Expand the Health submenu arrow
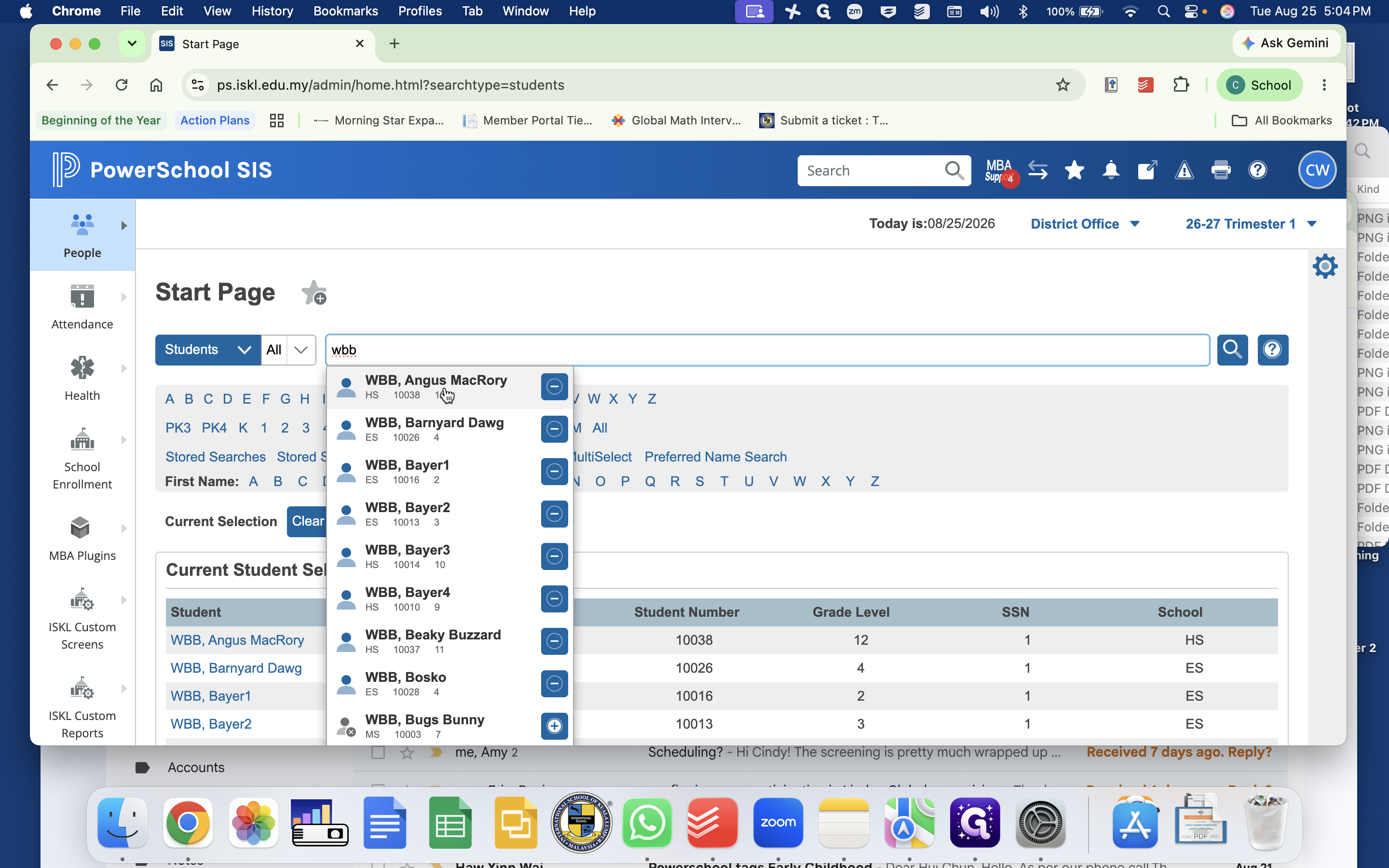The width and height of the screenshot is (1389, 868). 124,368
